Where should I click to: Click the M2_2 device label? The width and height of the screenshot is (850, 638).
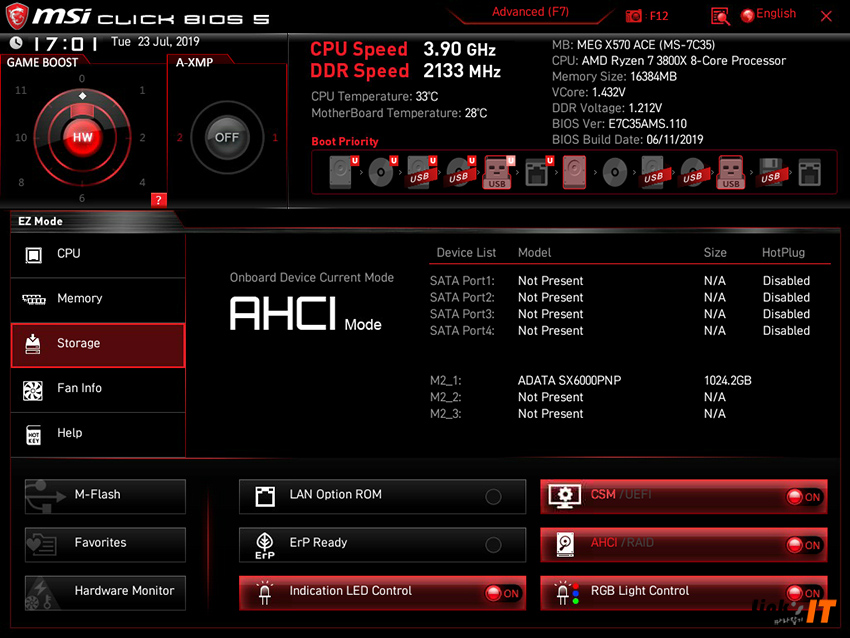tap(446, 397)
